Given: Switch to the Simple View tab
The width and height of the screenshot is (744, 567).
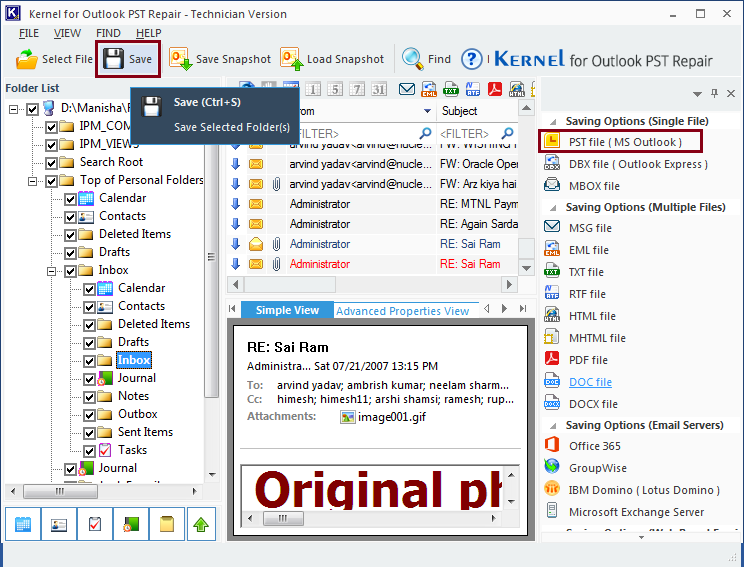Looking at the screenshot, I should pos(287,310).
